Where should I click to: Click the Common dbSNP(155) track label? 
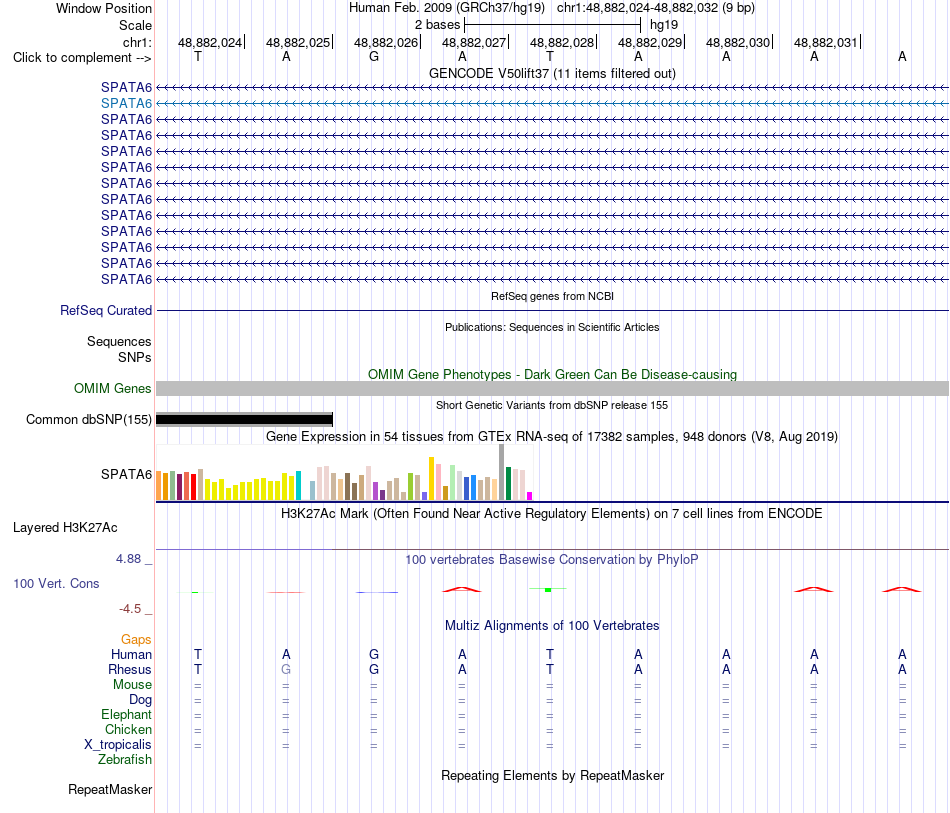click(x=88, y=419)
